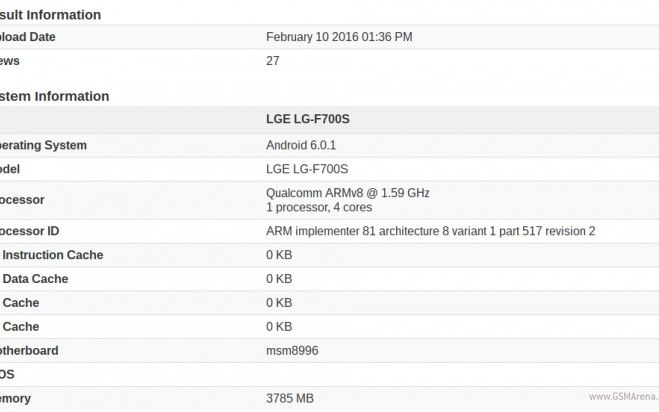Select the Data Cache 0 KB value
The image size is (659, 412).
(279, 279)
